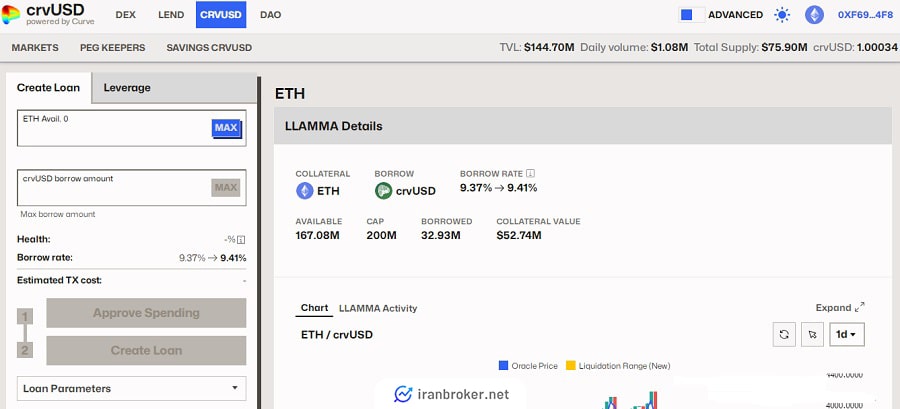
Task: Select the chart cursor pointer tool
Action: tap(812, 334)
